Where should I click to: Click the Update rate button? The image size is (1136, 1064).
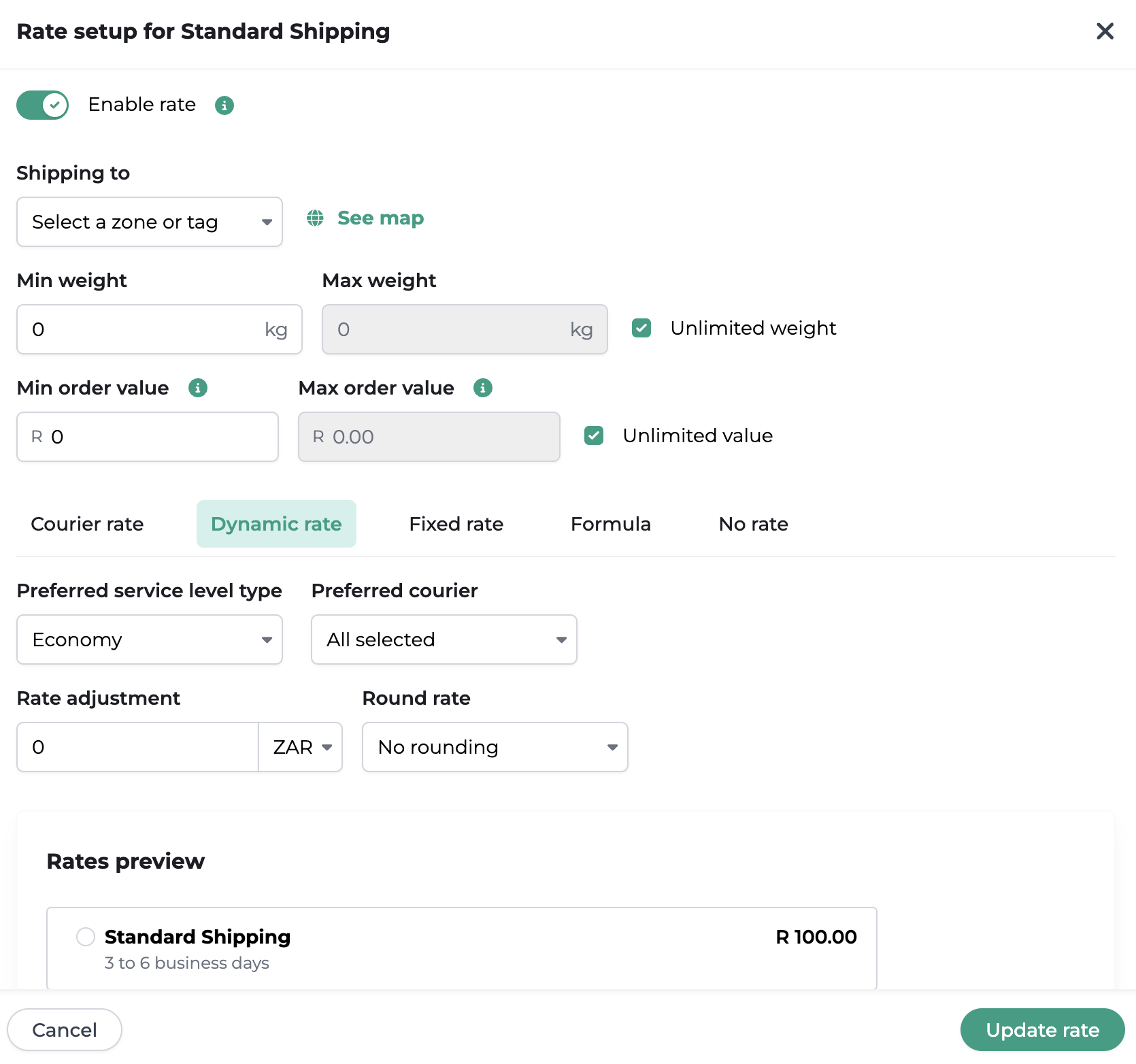[x=1043, y=1030]
